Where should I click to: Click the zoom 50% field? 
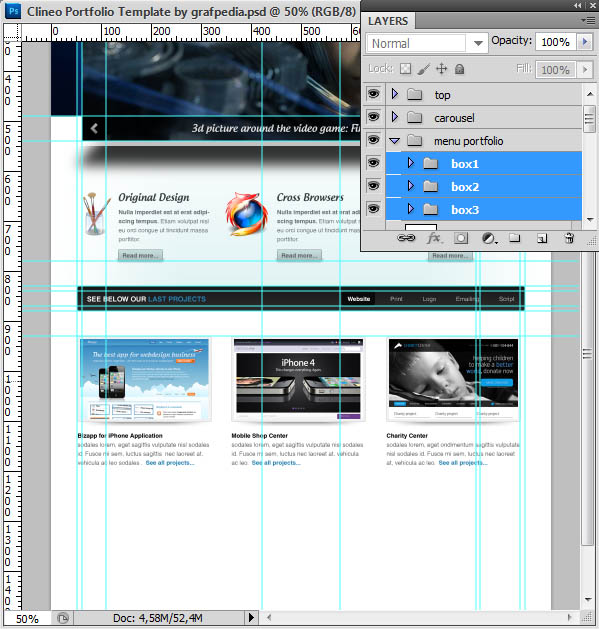[x=27, y=619]
